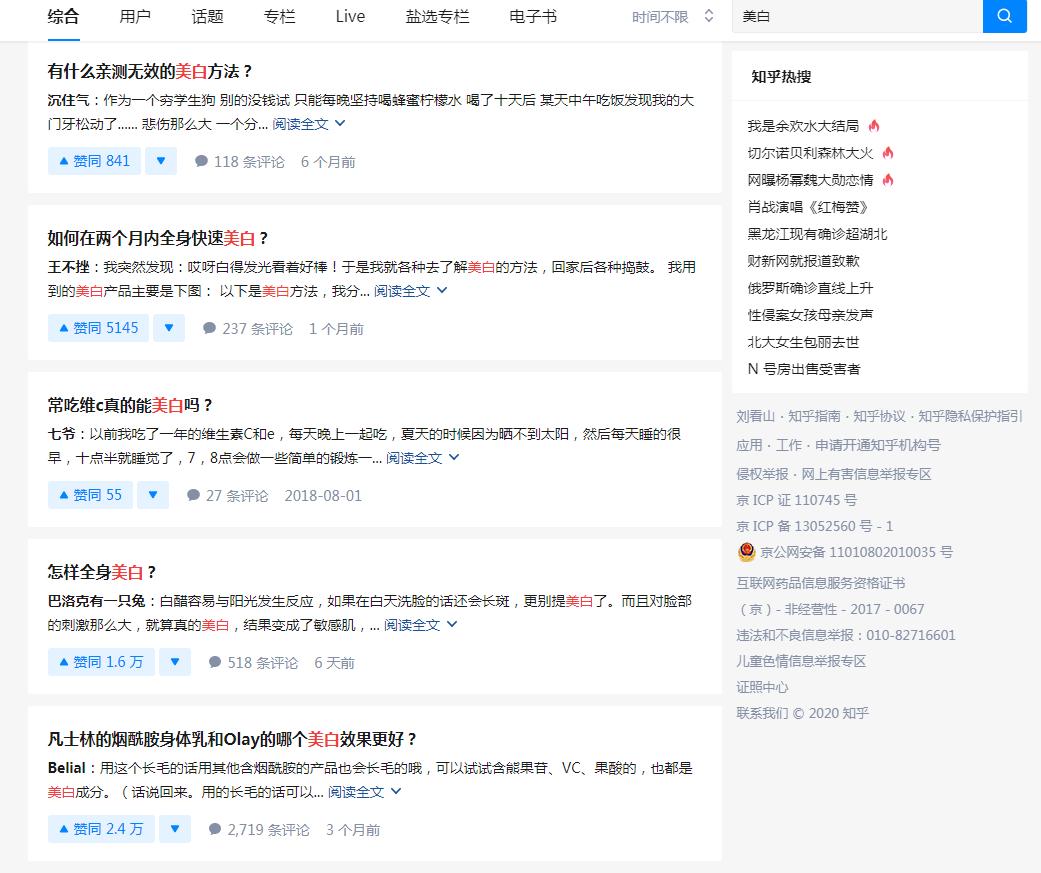Screen dimensions: 1041x873
Task: Click the blue search magnifying glass icon
Action: pos(1004,17)
